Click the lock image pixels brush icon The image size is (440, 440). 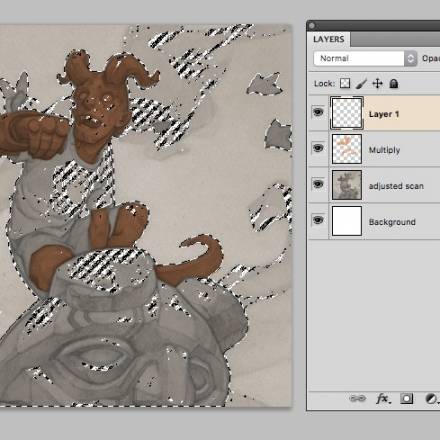point(361,84)
